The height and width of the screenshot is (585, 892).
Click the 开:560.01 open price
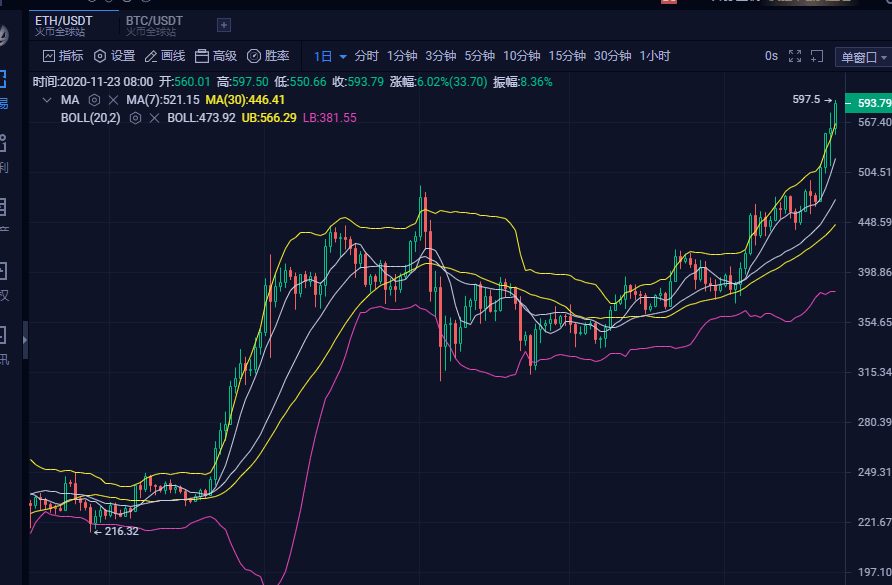pos(185,82)
